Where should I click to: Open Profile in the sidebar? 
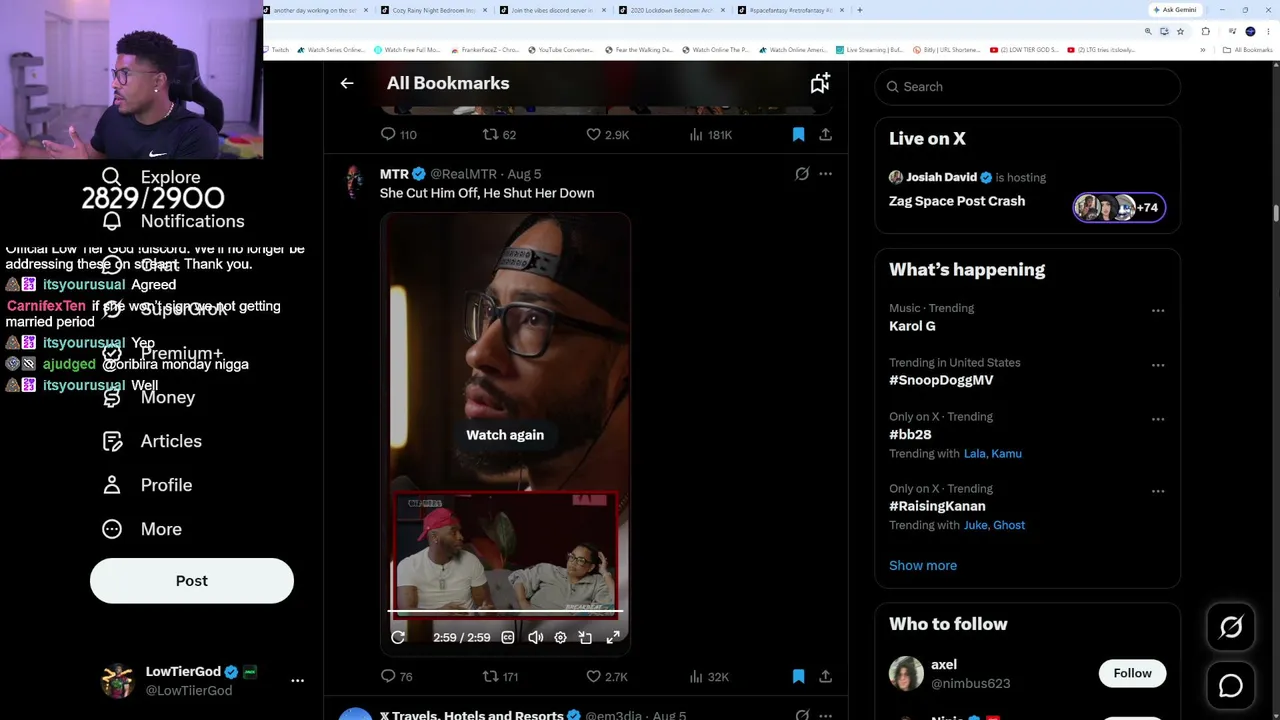pyautogui.click(x=148, y=485)
